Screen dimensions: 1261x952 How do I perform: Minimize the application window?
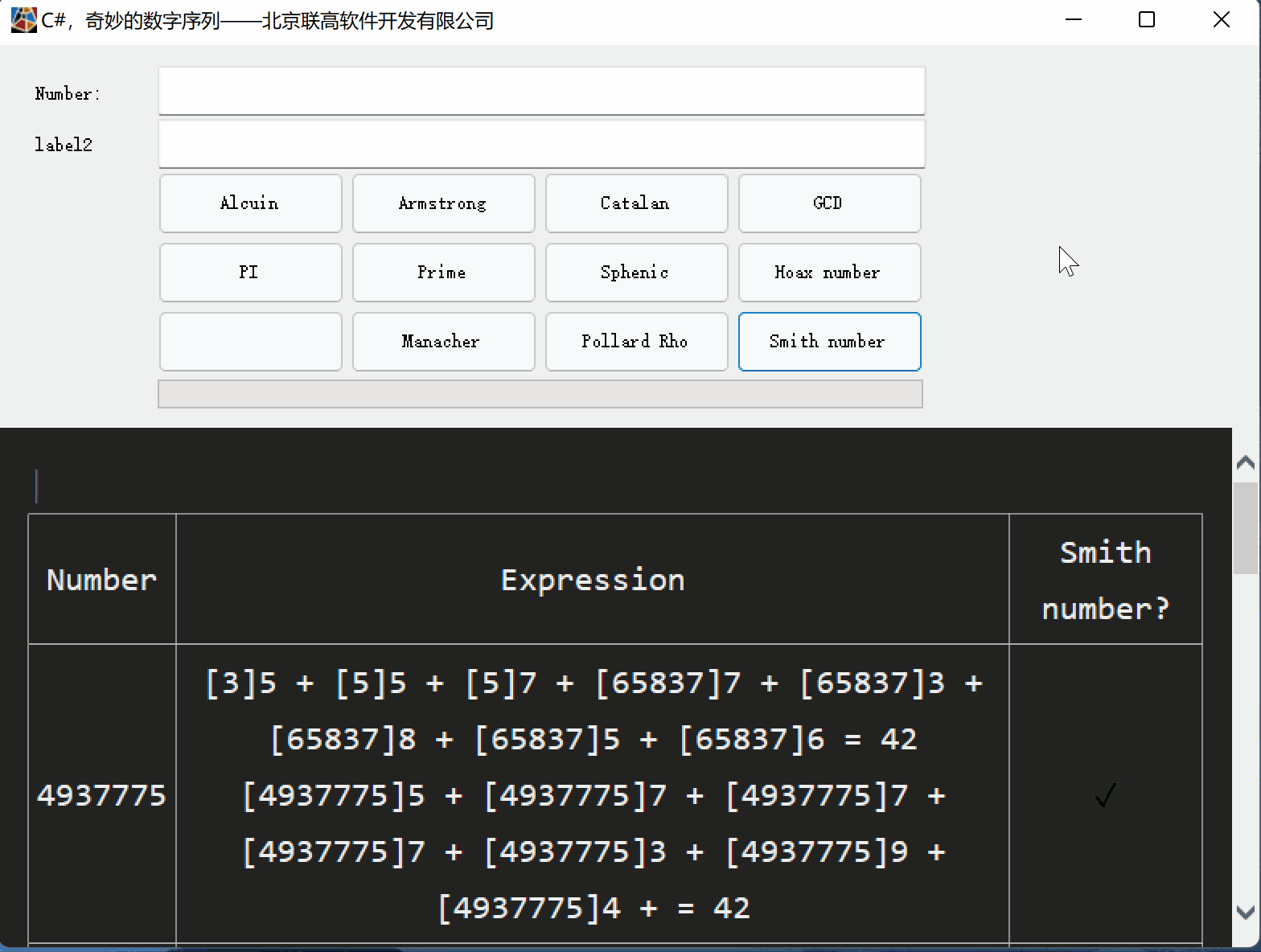pyautogui.click(x=1074, y=20)
